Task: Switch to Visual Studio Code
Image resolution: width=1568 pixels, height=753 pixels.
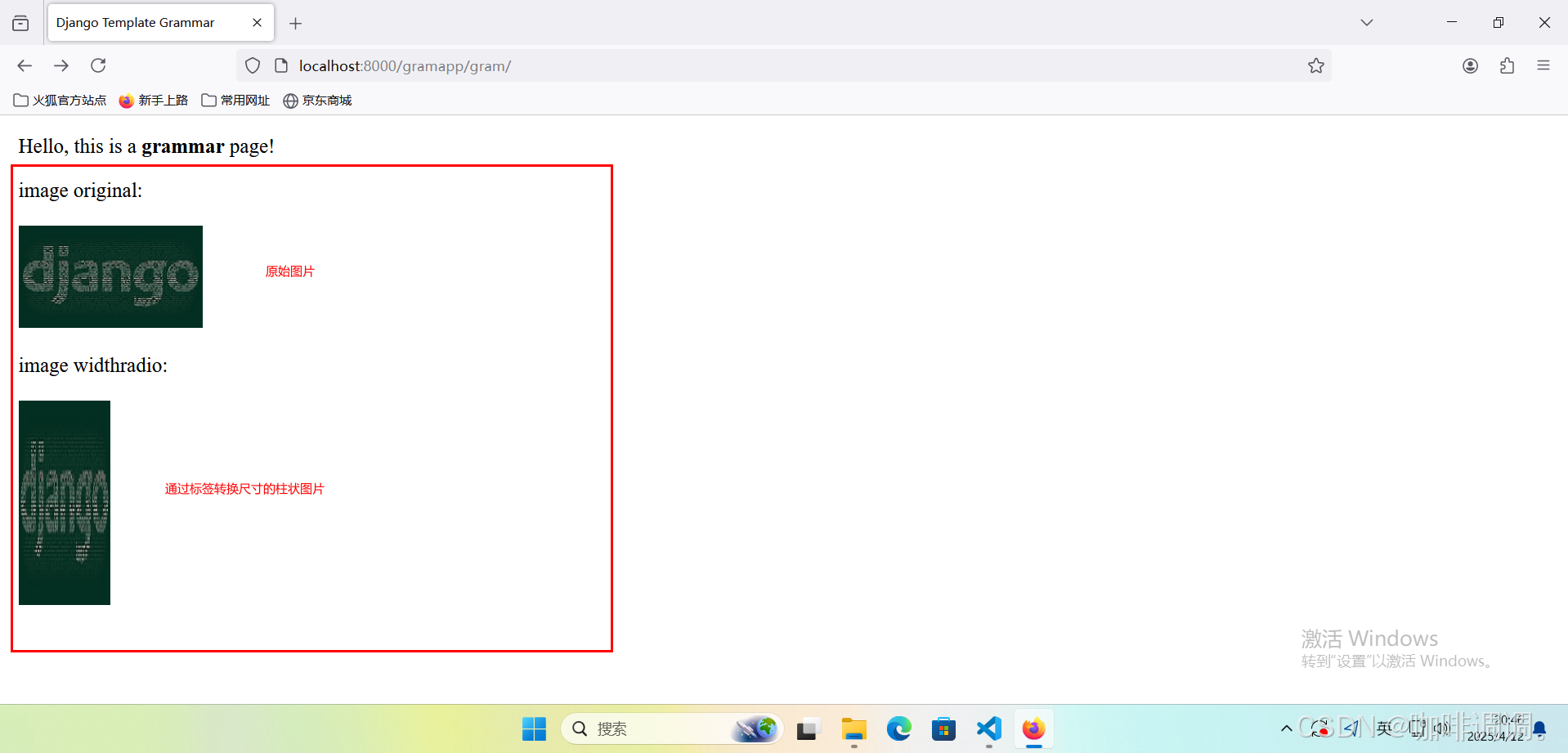Action: coord(989,728)
